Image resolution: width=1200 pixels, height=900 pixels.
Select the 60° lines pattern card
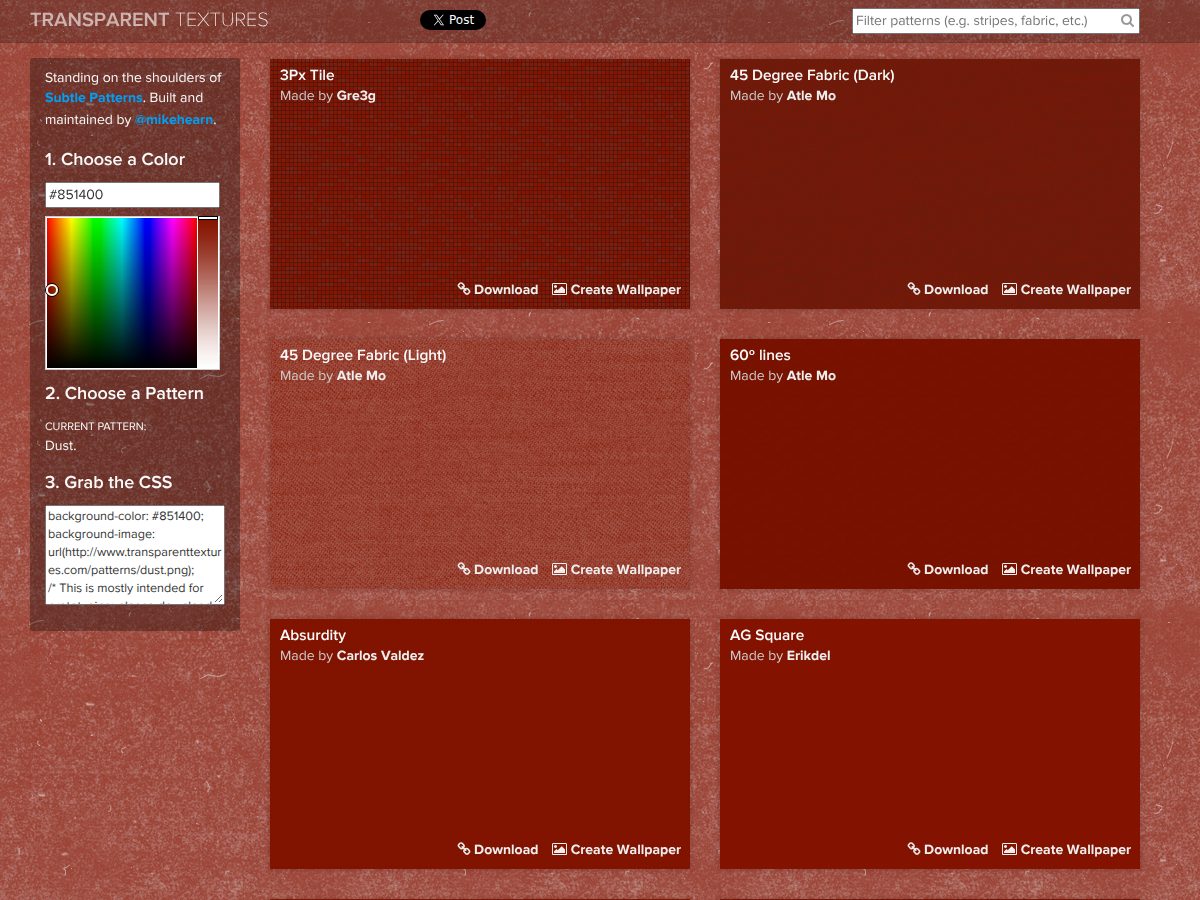click(930, 464)
